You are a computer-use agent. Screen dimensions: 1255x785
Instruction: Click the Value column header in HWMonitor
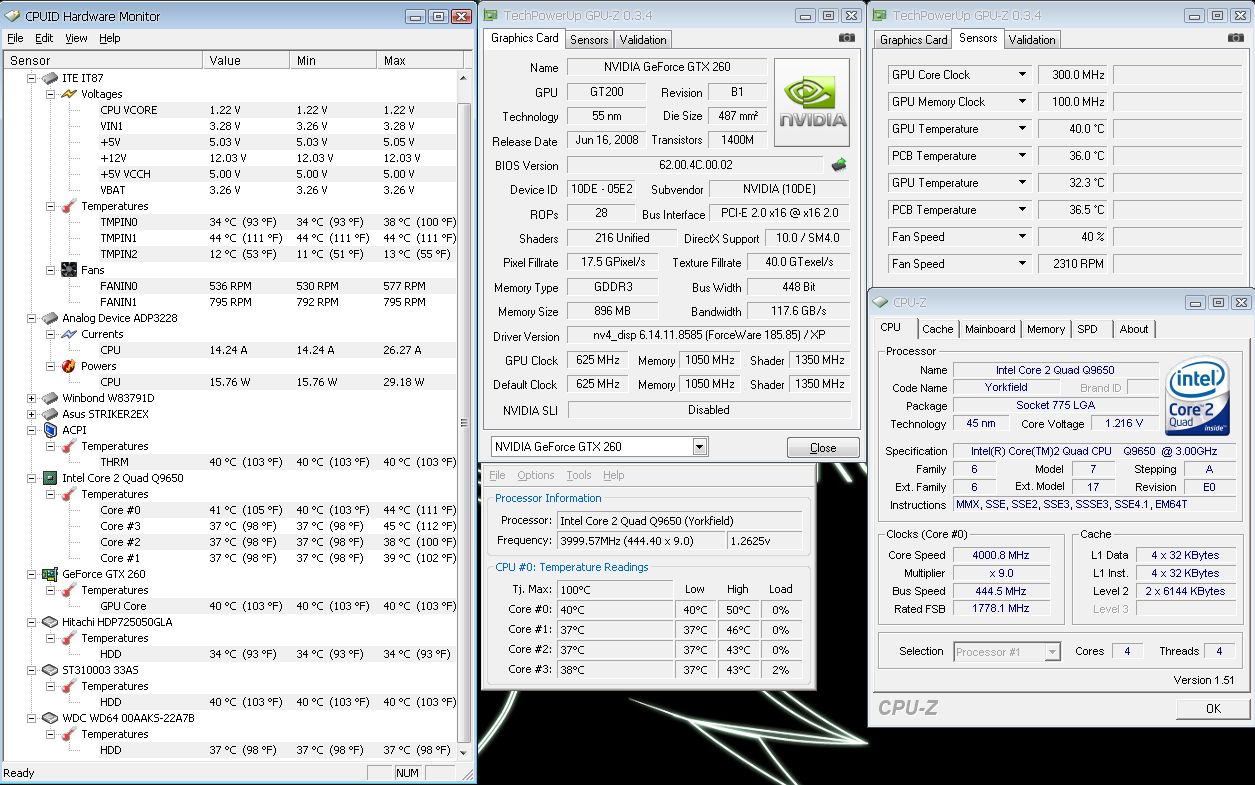(247, 60)
